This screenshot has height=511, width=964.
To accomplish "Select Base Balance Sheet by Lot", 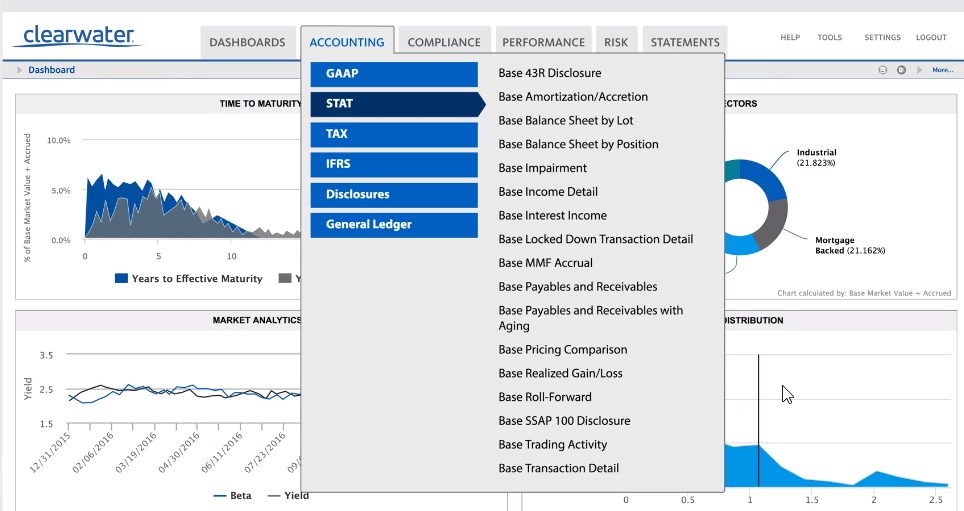I will click(x=566, y=121).
